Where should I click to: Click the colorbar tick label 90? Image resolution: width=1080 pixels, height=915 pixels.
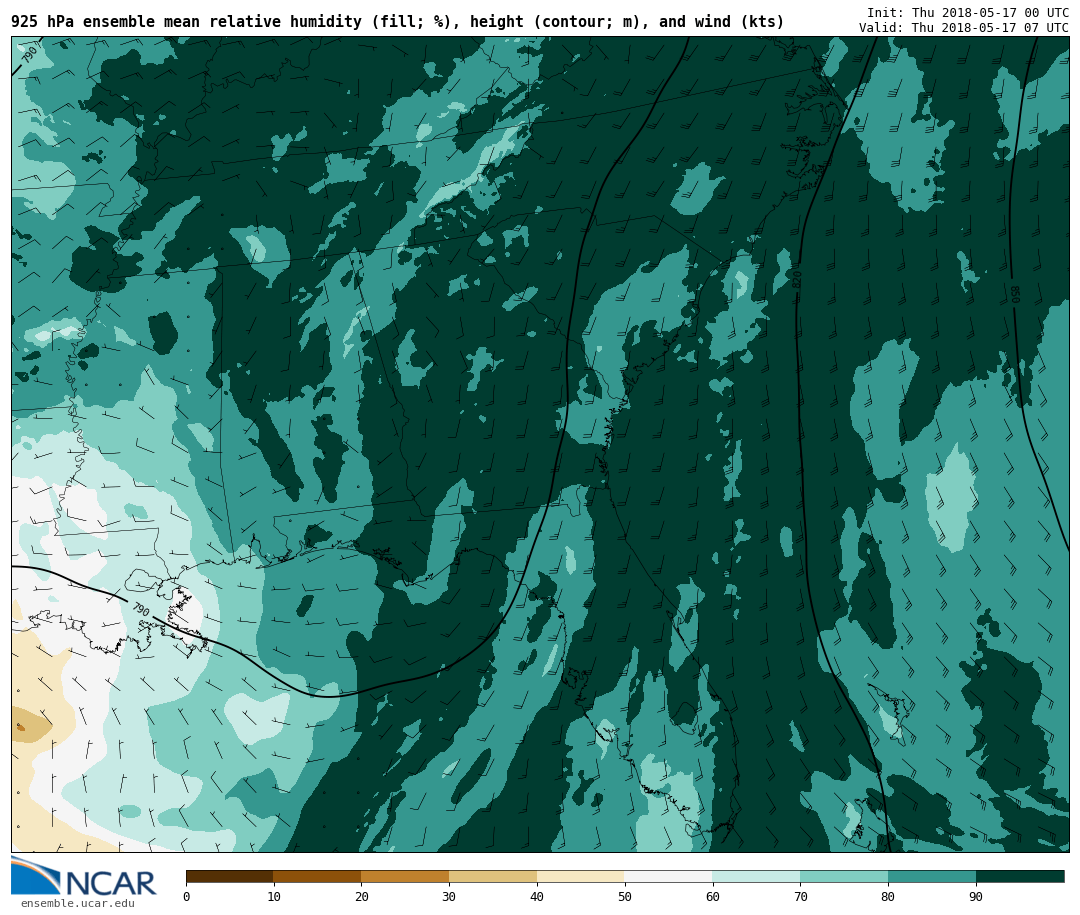point(976,896)
